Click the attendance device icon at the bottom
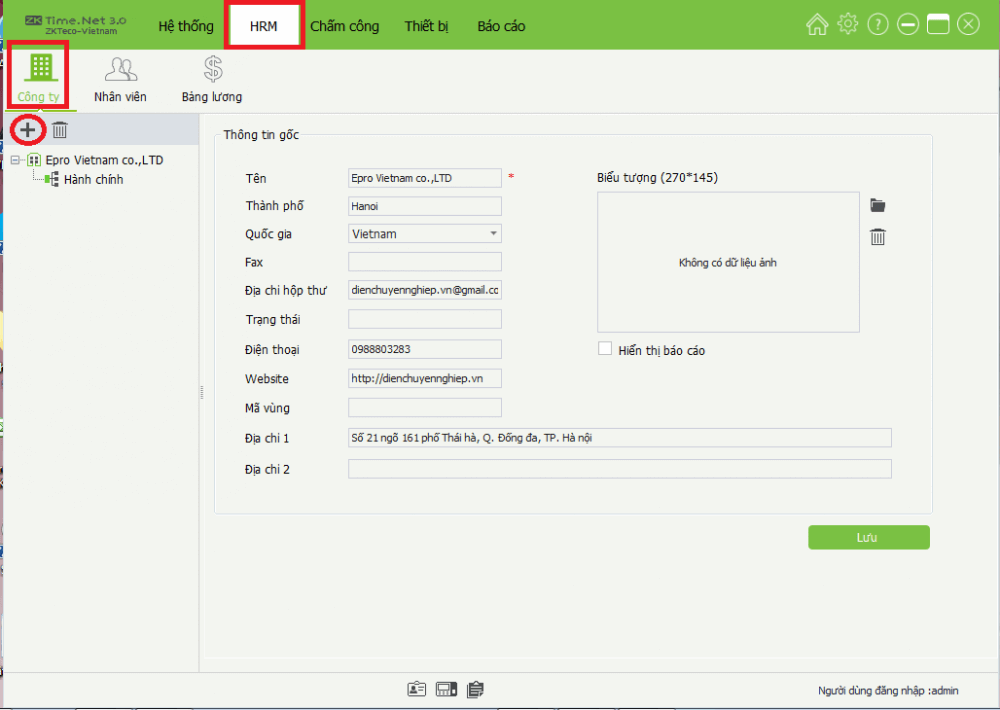 pos(445,689)
